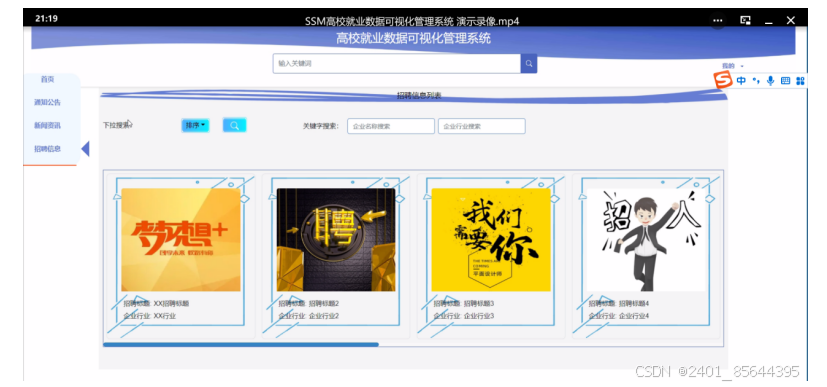
Task: Click the 招聘信息列表 heading
Action: pos(419,95)
